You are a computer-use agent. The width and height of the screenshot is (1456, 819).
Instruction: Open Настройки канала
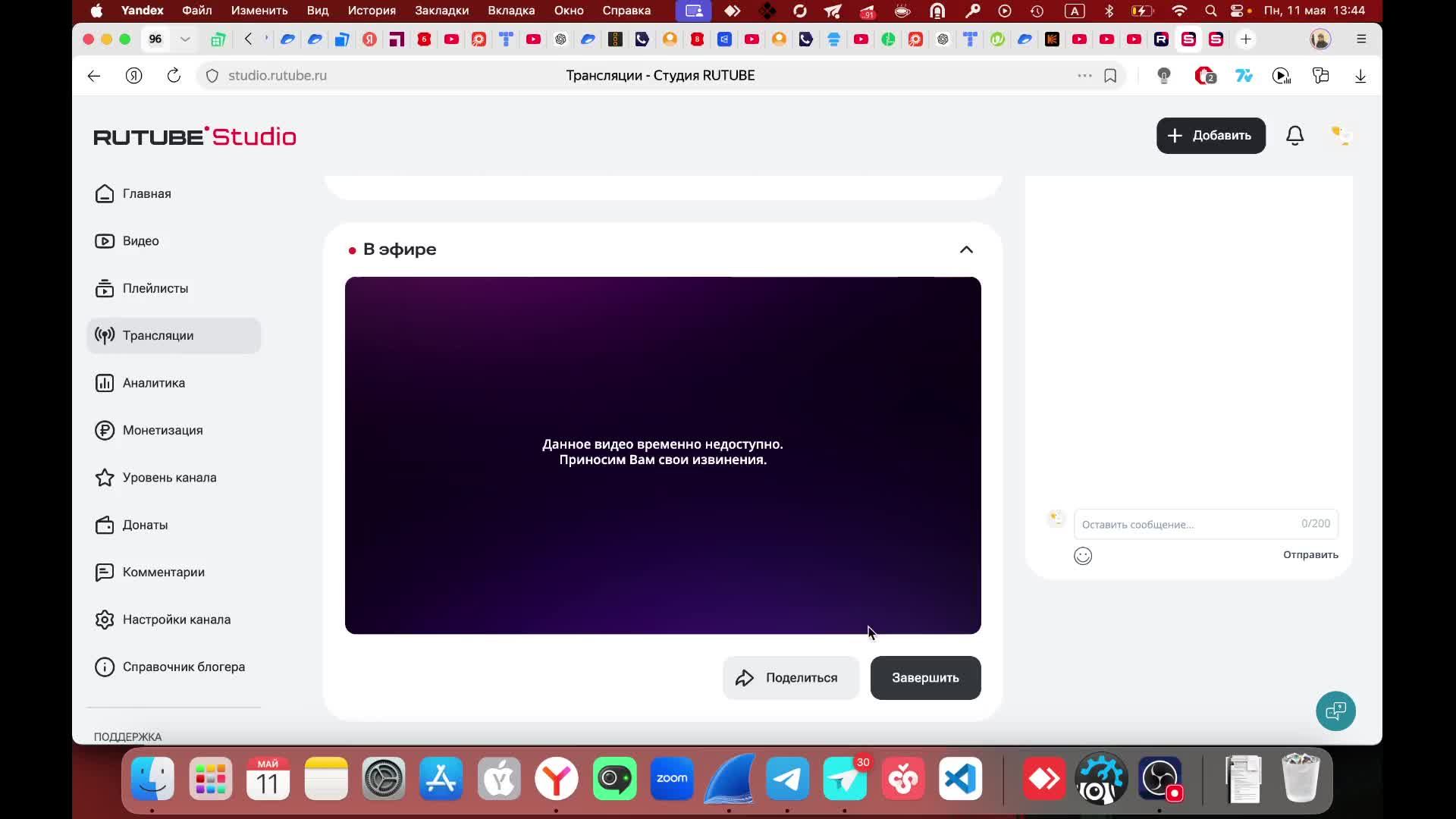[x=174, y=620]
